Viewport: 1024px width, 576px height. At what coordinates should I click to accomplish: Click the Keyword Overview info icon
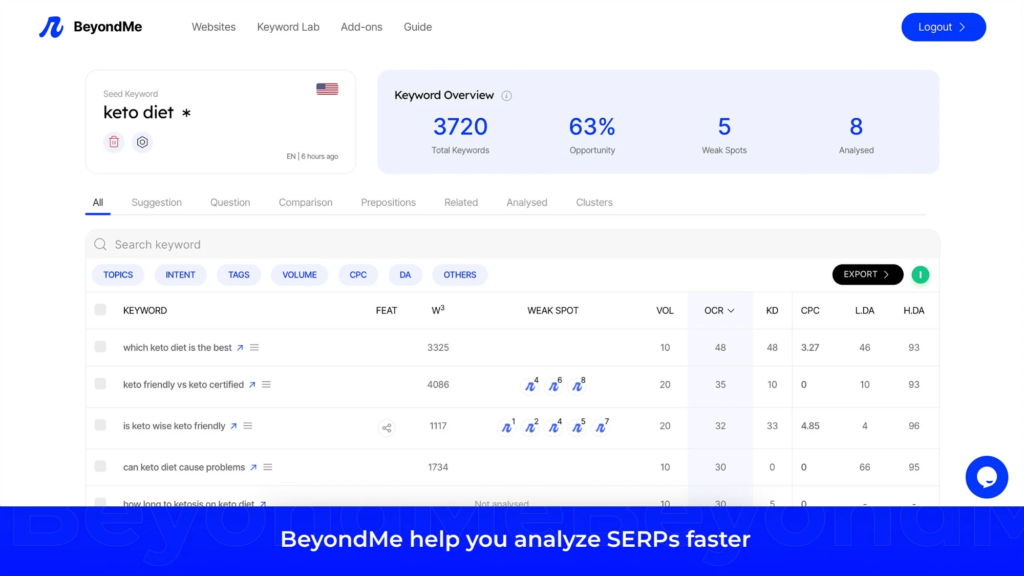tap(506, 96)
